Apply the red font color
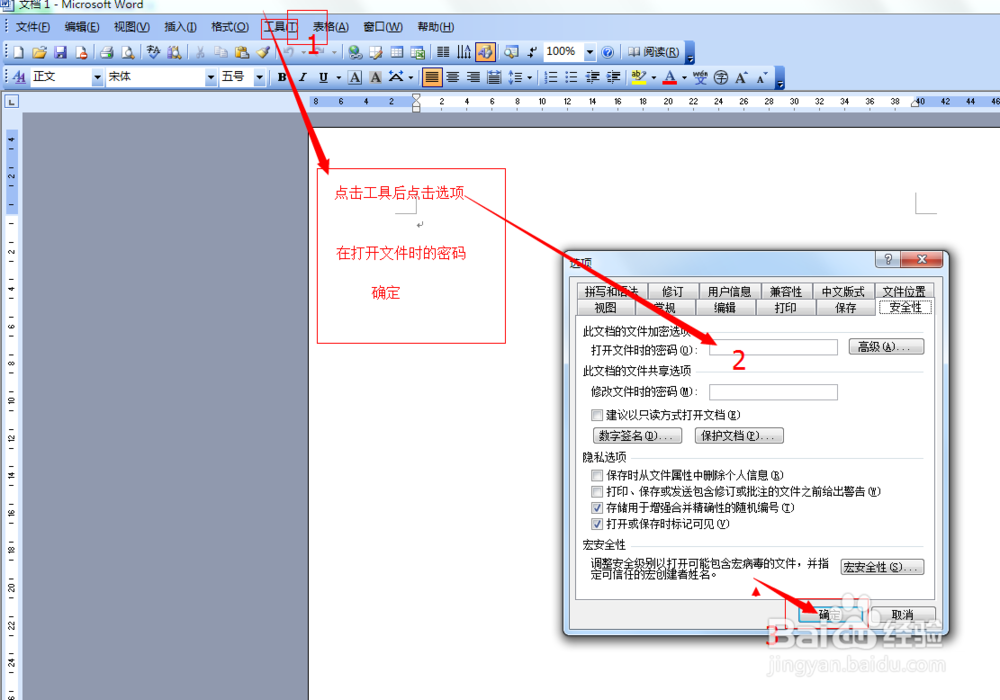The width and height of the screenshot is (1000, 700). [x=670, y=77]
